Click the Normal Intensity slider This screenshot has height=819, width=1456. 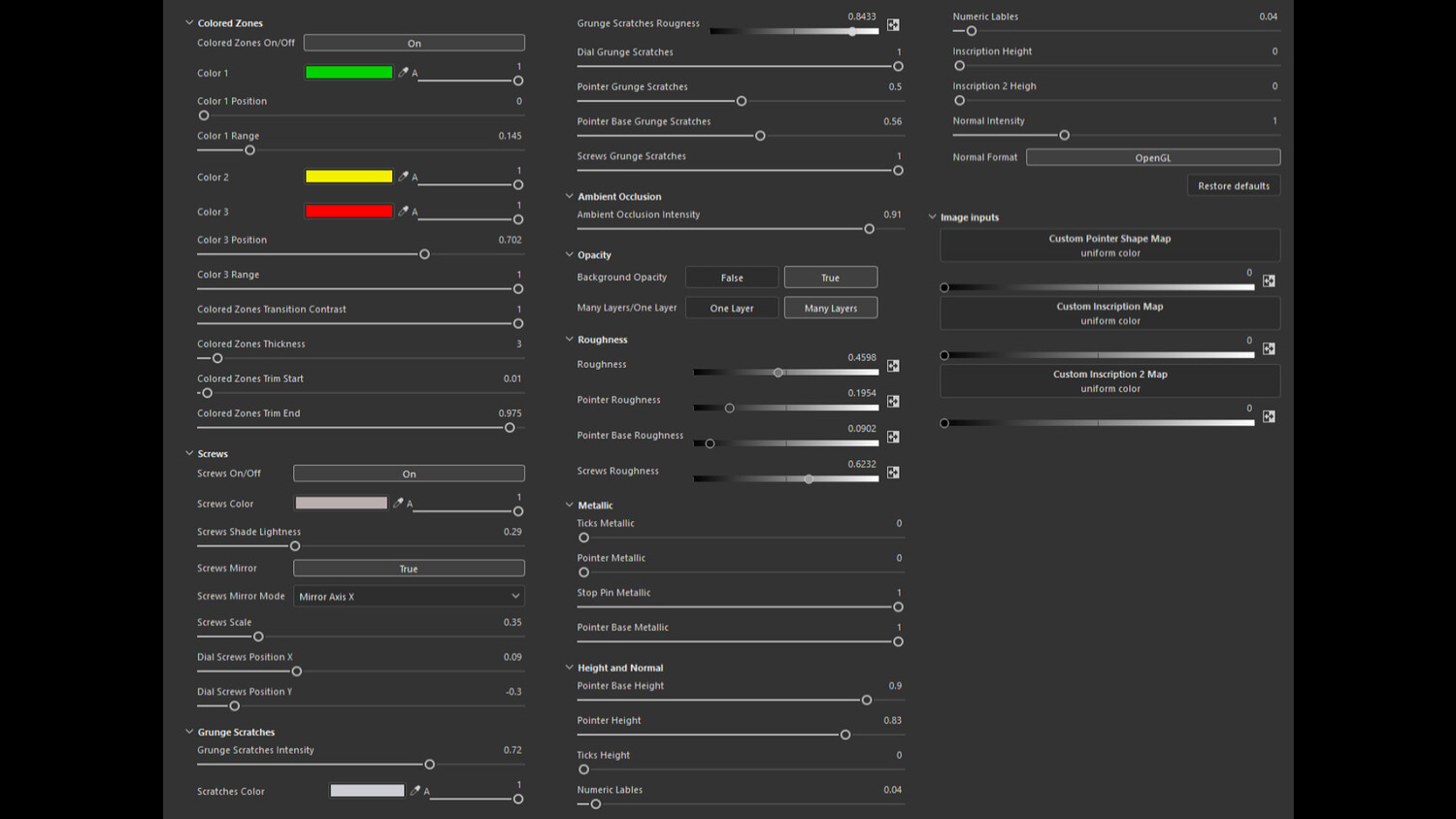(1116, 135)
